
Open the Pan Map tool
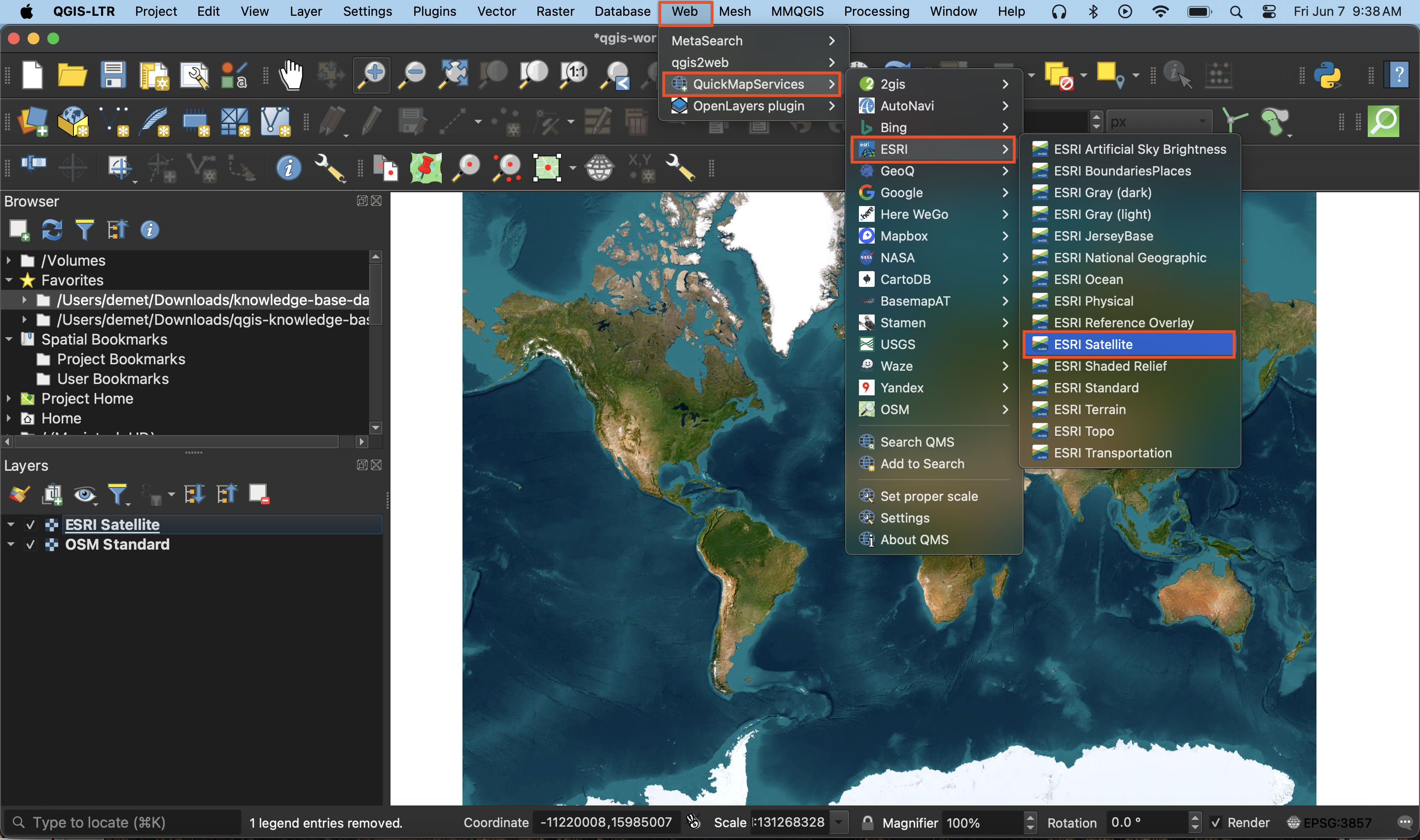tap(292, 75)
